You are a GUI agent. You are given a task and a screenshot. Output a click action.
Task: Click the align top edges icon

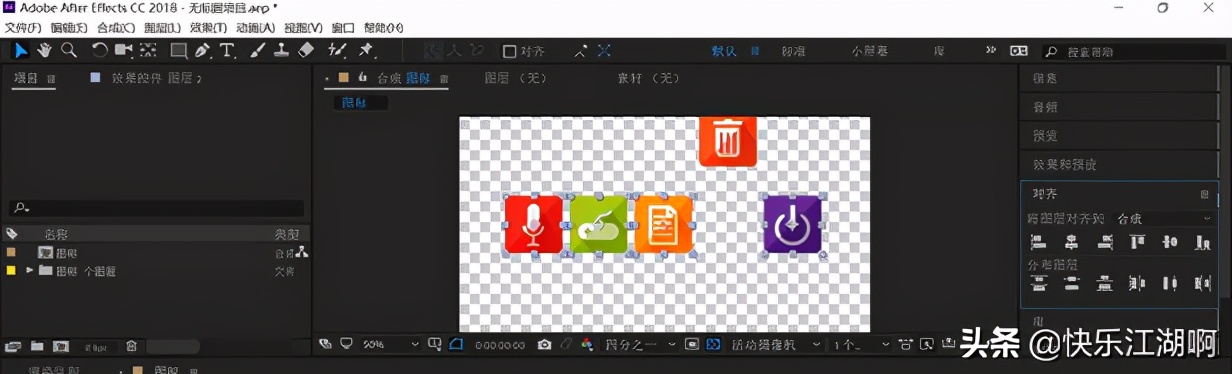point(1137,242)
